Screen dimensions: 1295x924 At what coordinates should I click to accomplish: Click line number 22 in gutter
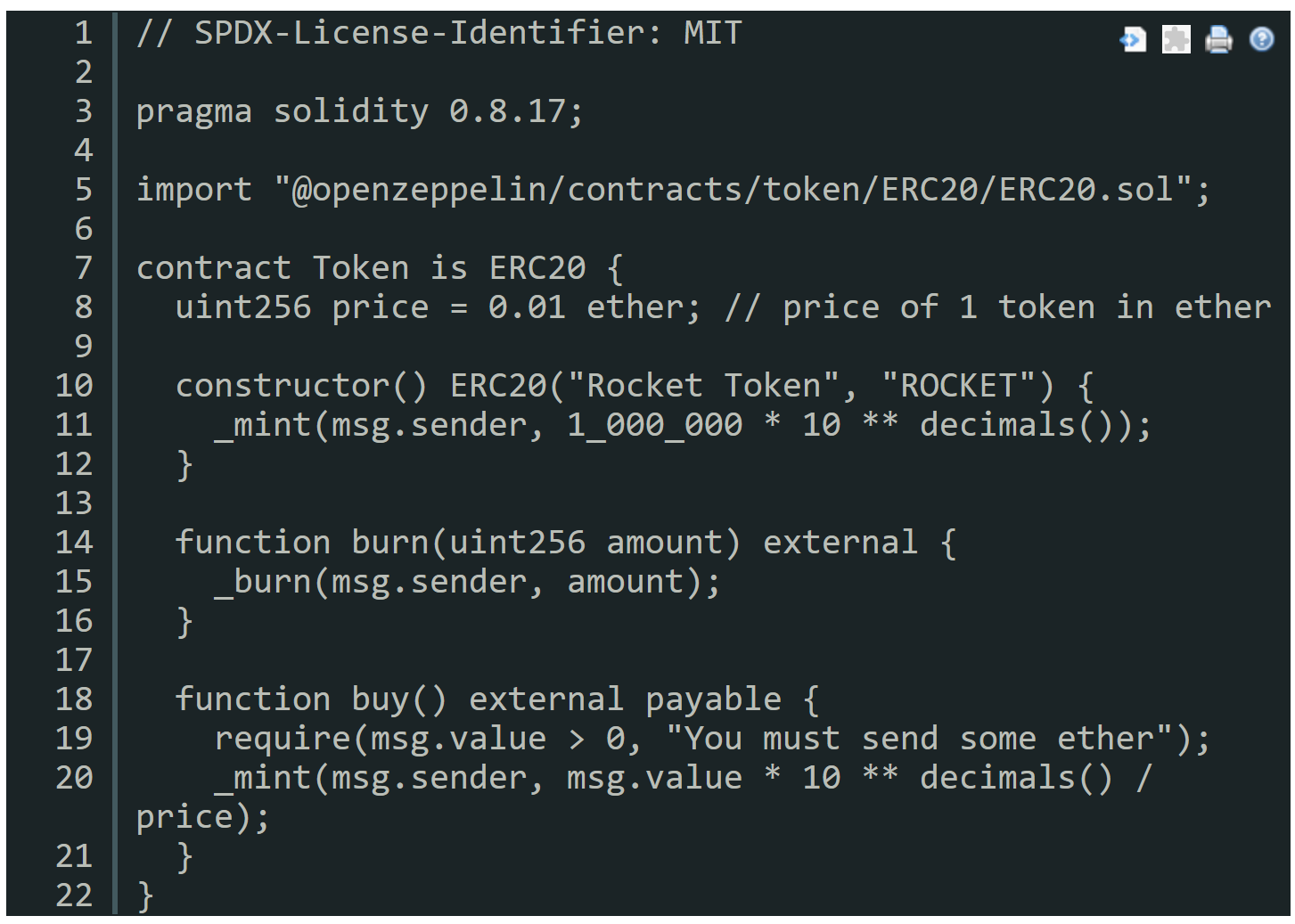coord(74,895)
